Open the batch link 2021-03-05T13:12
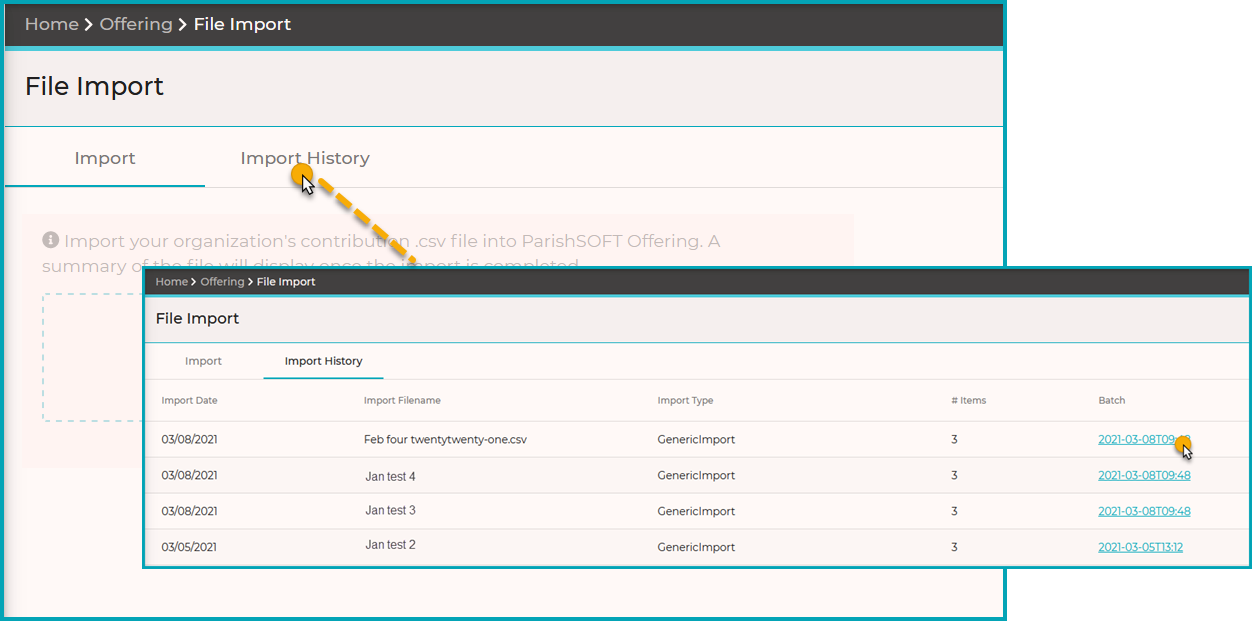The width and height of the screenshot is (1252, 621). pos(1140,547)
